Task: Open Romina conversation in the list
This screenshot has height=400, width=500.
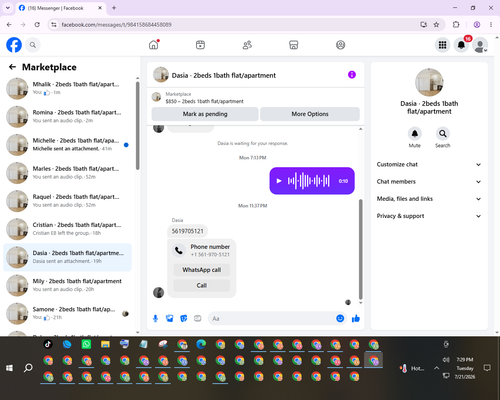Action: click(67, 116)
